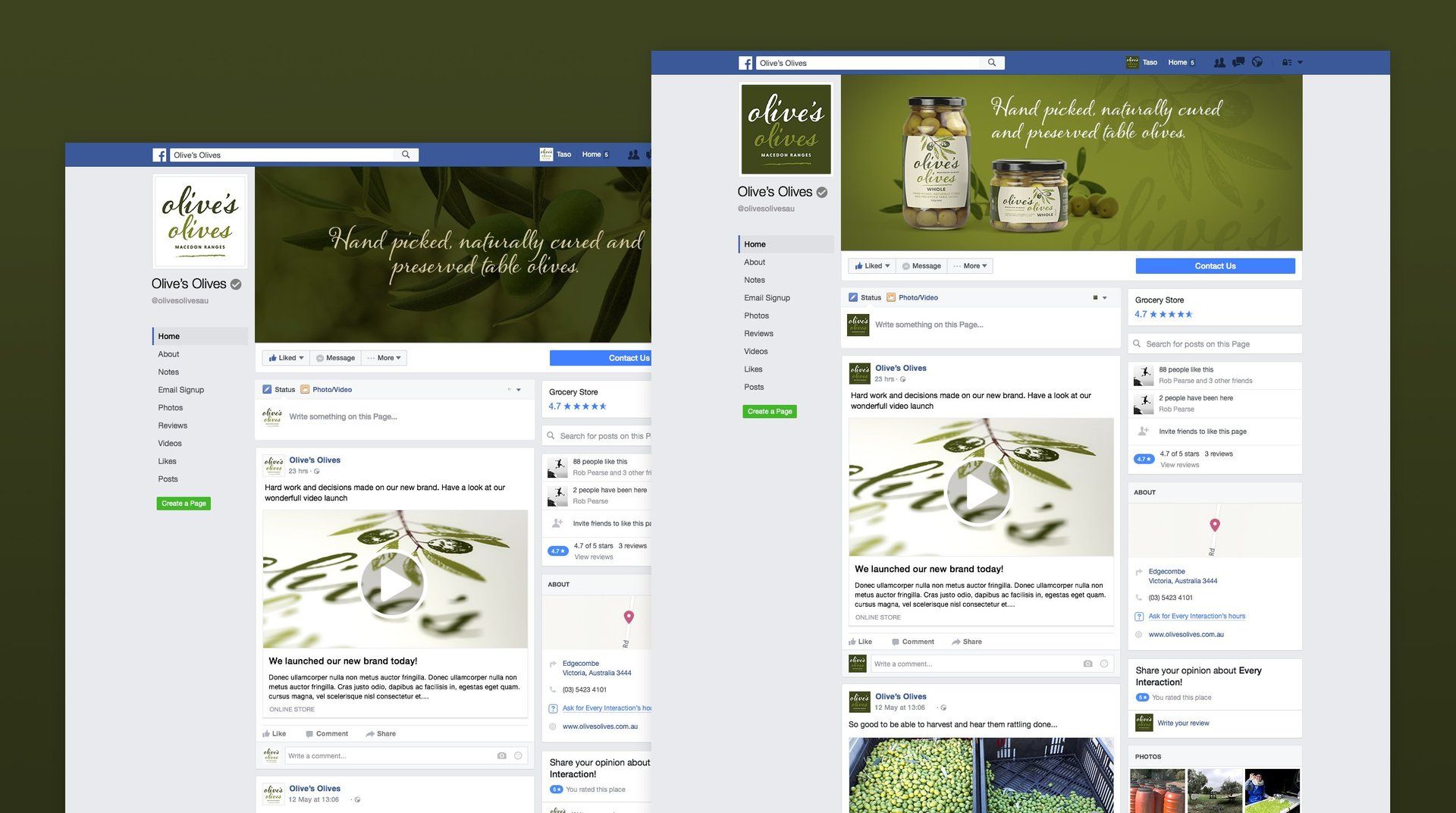The image size is (1456, 813).
Task: Open red barrels thumbnail in right window Photos
Action: tap(1157, 791)
